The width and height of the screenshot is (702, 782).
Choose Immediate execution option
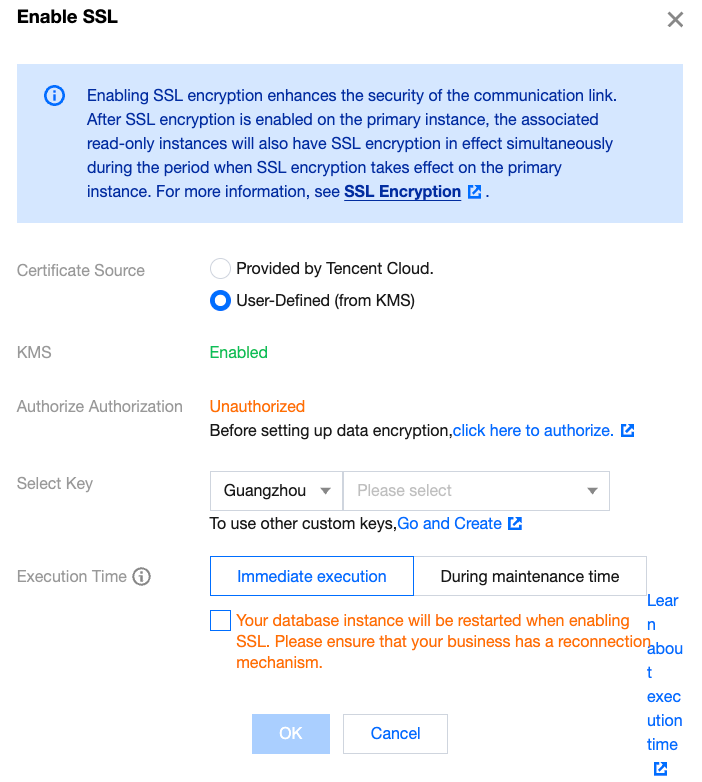click(x=312, y=577)
